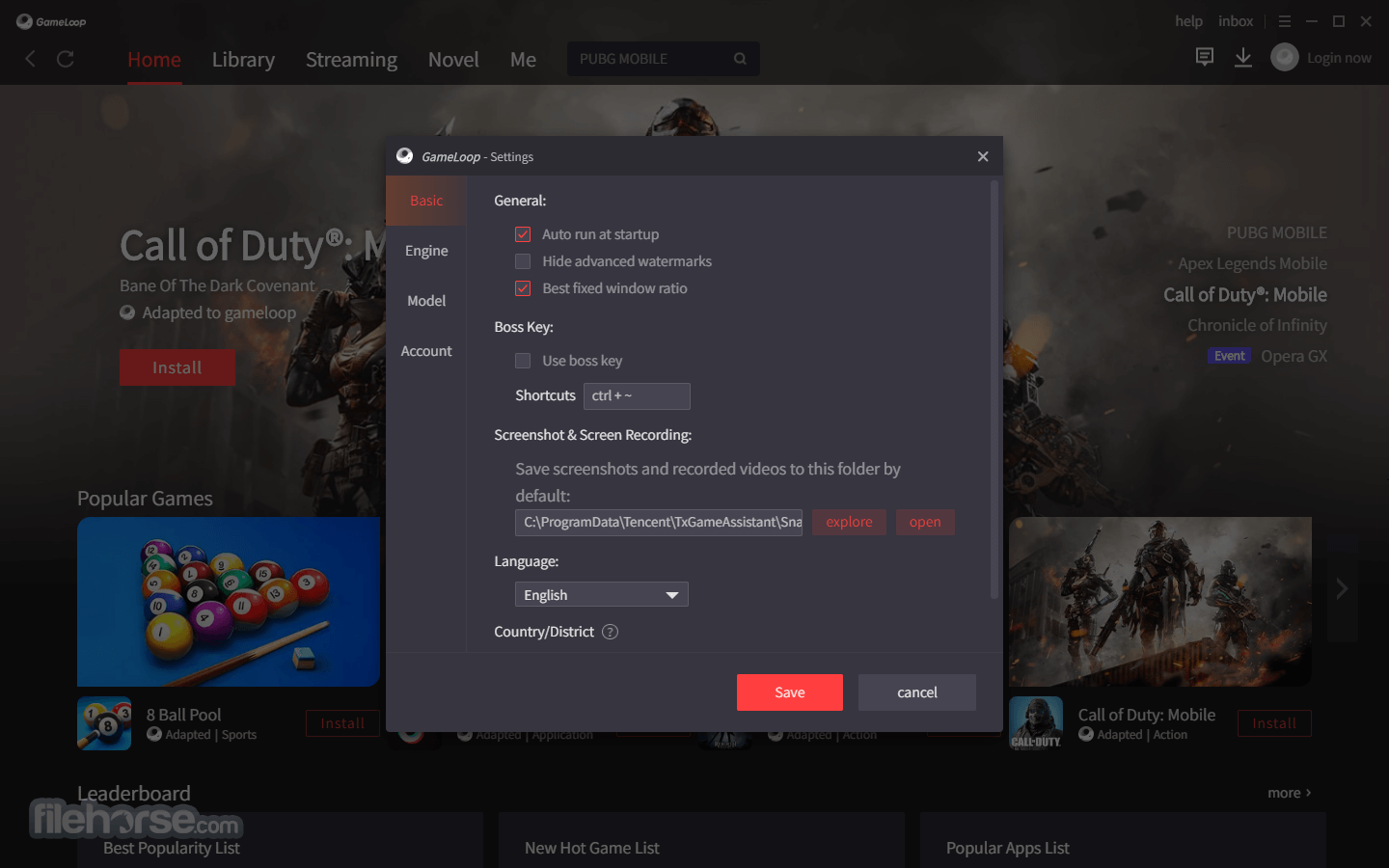Image resolution: width=1389 pixels, height=868 pixels.
Task: Click the Settings dialog vertical scrollbar
Action: click(994, 390)
